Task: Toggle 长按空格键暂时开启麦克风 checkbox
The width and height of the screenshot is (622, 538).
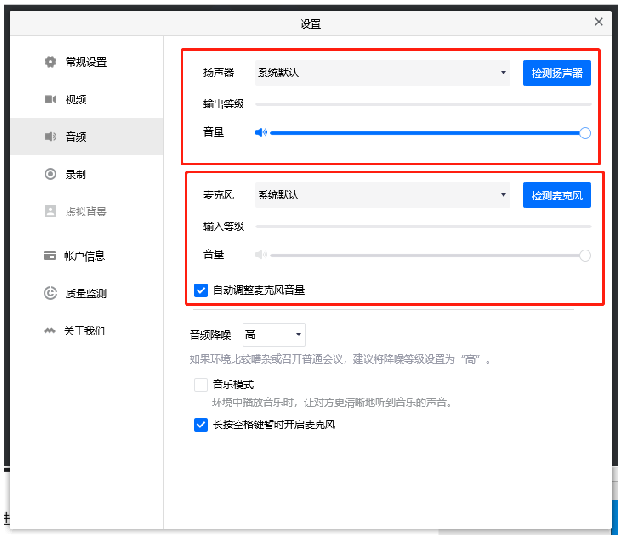Action: coord(201,424)
